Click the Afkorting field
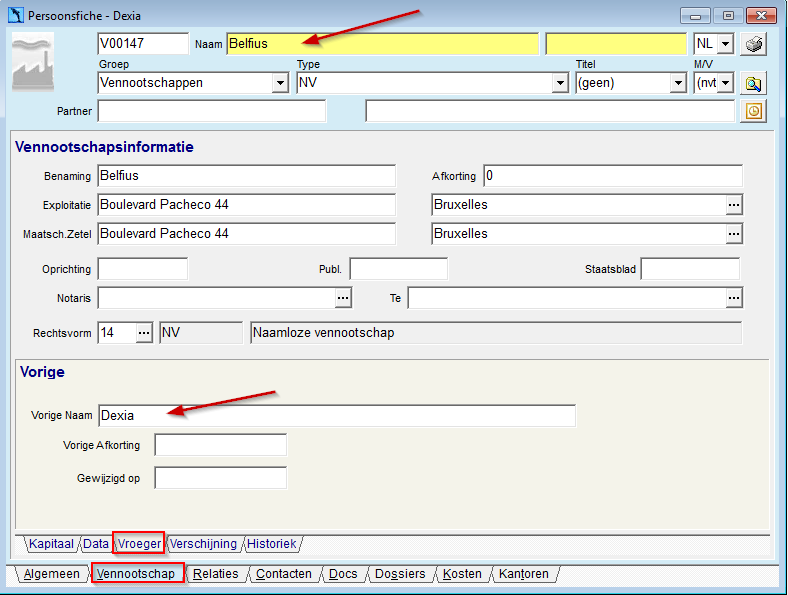 (x=613, y=176)
